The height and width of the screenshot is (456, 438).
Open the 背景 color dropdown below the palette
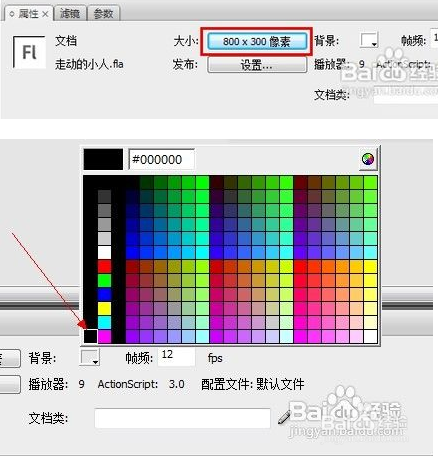click(x=90, y=358)
